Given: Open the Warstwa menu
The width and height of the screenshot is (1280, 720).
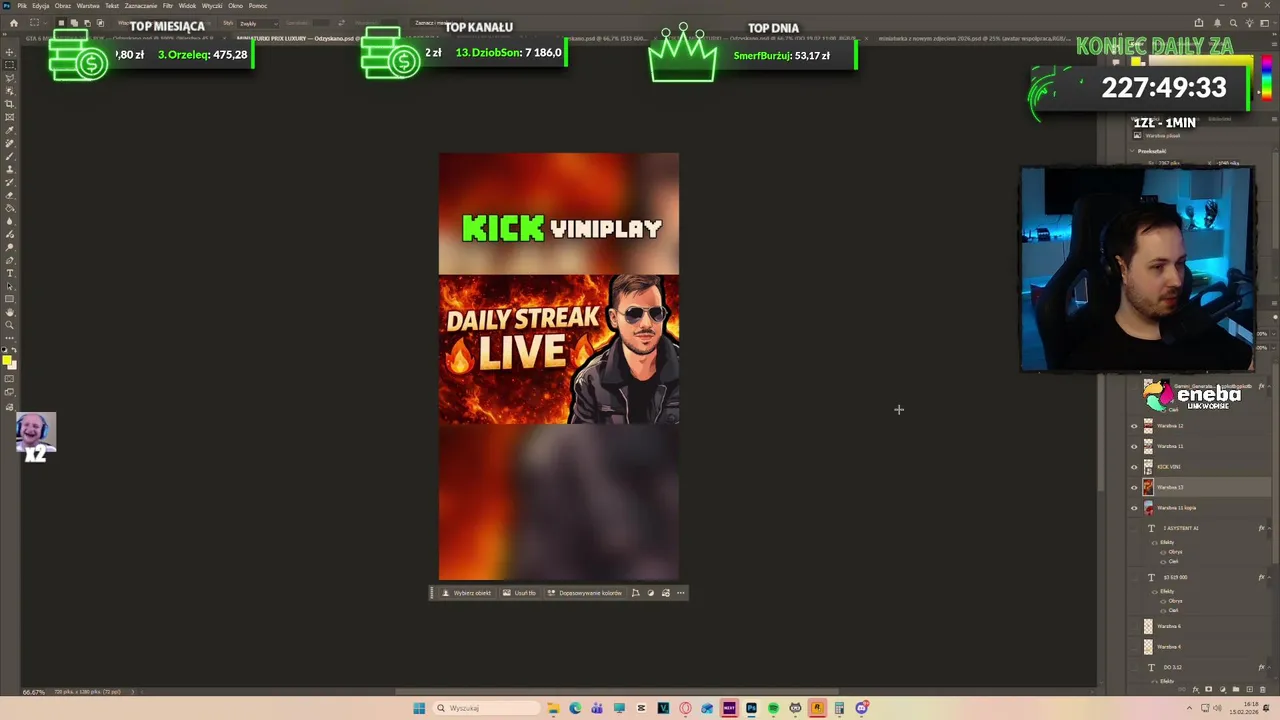Looking at the screenshot, I should [x=88, y=6].
